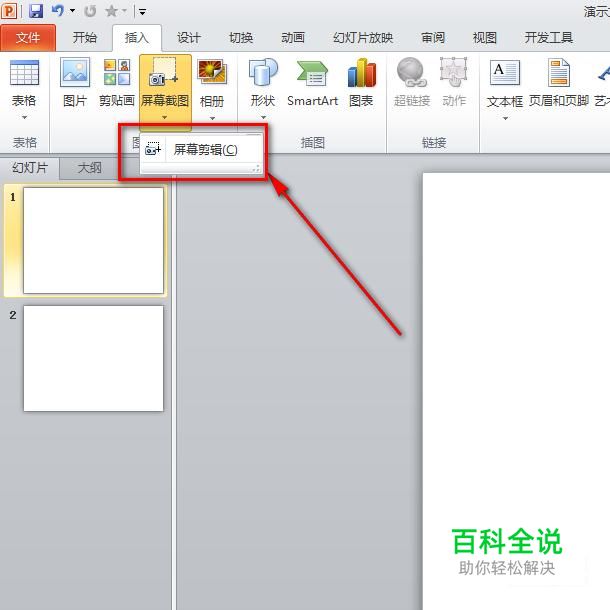The image size is (610, 610).
Task: Switch to the 幻灯片 pane tab
Action: click(30, 168)
